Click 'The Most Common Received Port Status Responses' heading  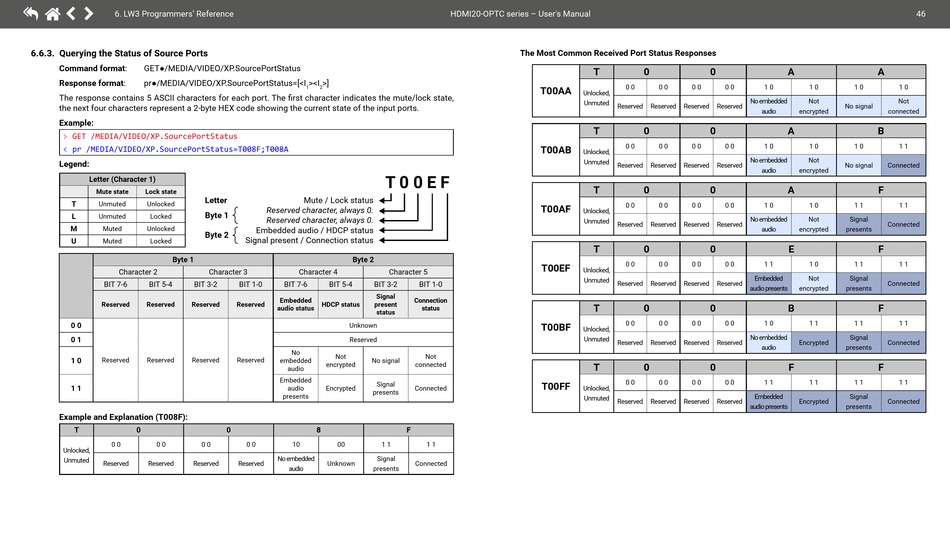click(618, 53)
